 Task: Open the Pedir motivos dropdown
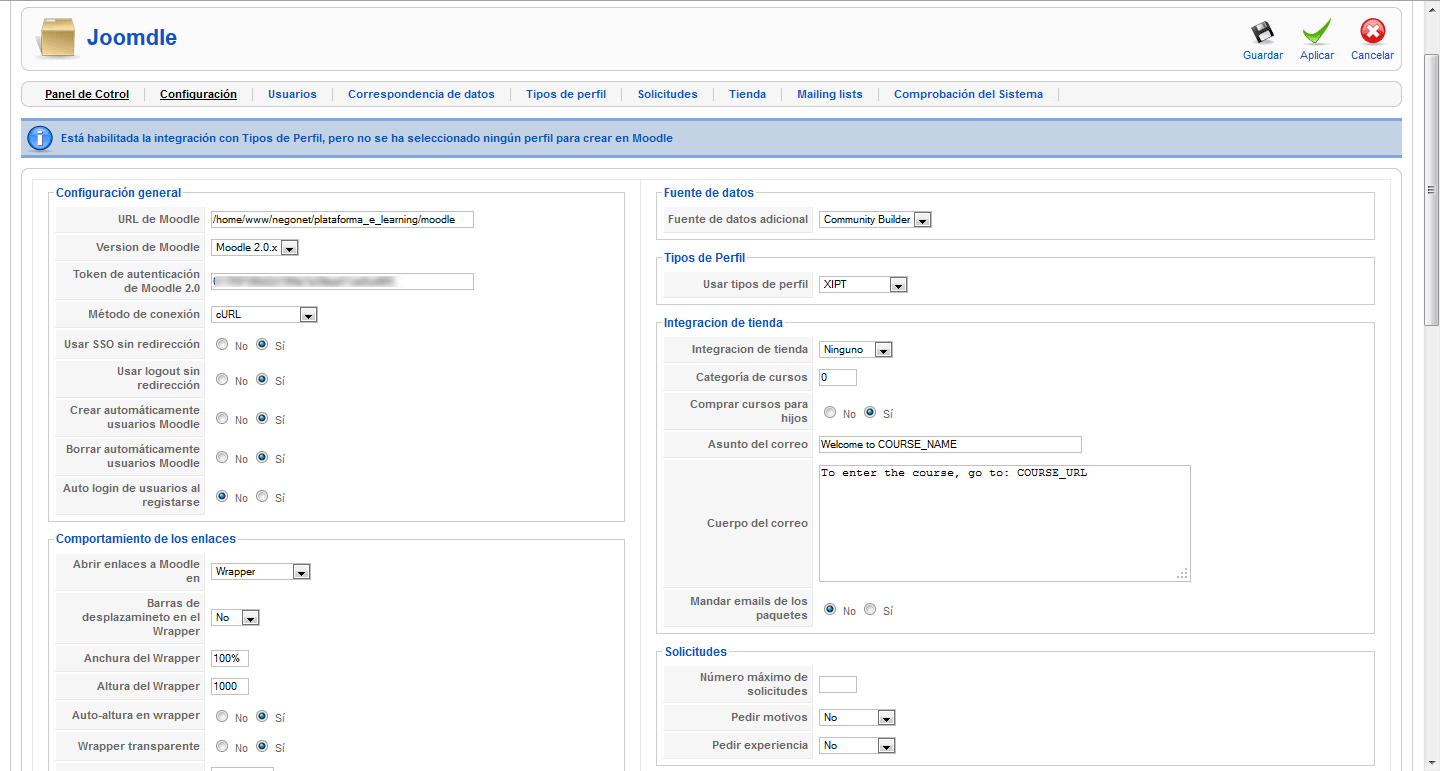[x=886, y=717]
